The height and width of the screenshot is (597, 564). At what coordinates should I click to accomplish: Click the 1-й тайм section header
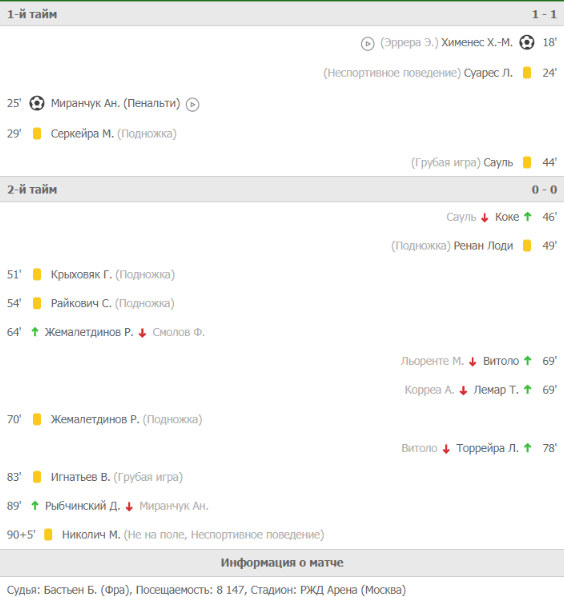[282, 14]
